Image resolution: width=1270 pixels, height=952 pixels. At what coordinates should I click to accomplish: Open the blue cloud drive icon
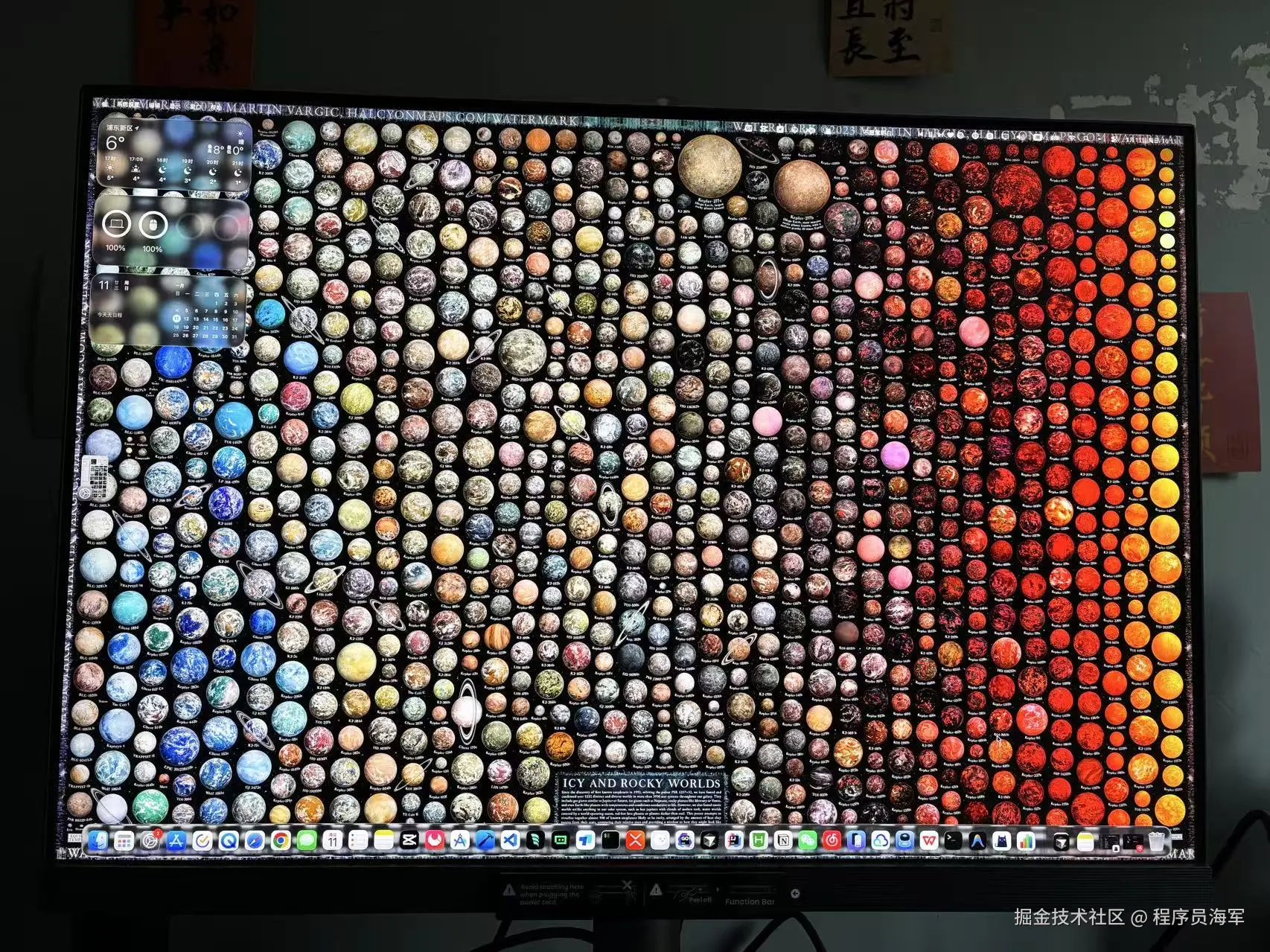[881, 840]
